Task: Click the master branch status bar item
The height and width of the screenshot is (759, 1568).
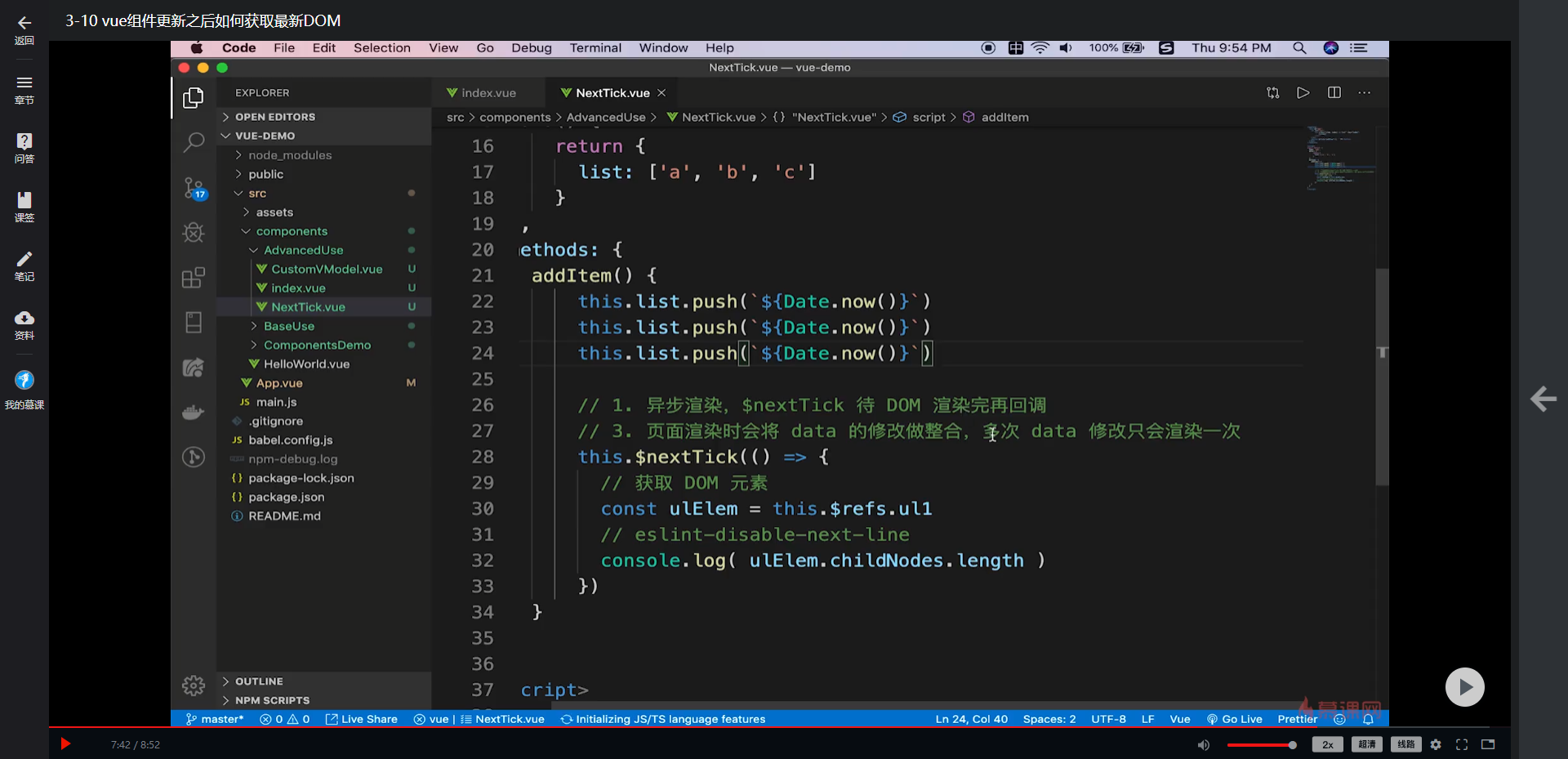Action: (x=216, y=719)
